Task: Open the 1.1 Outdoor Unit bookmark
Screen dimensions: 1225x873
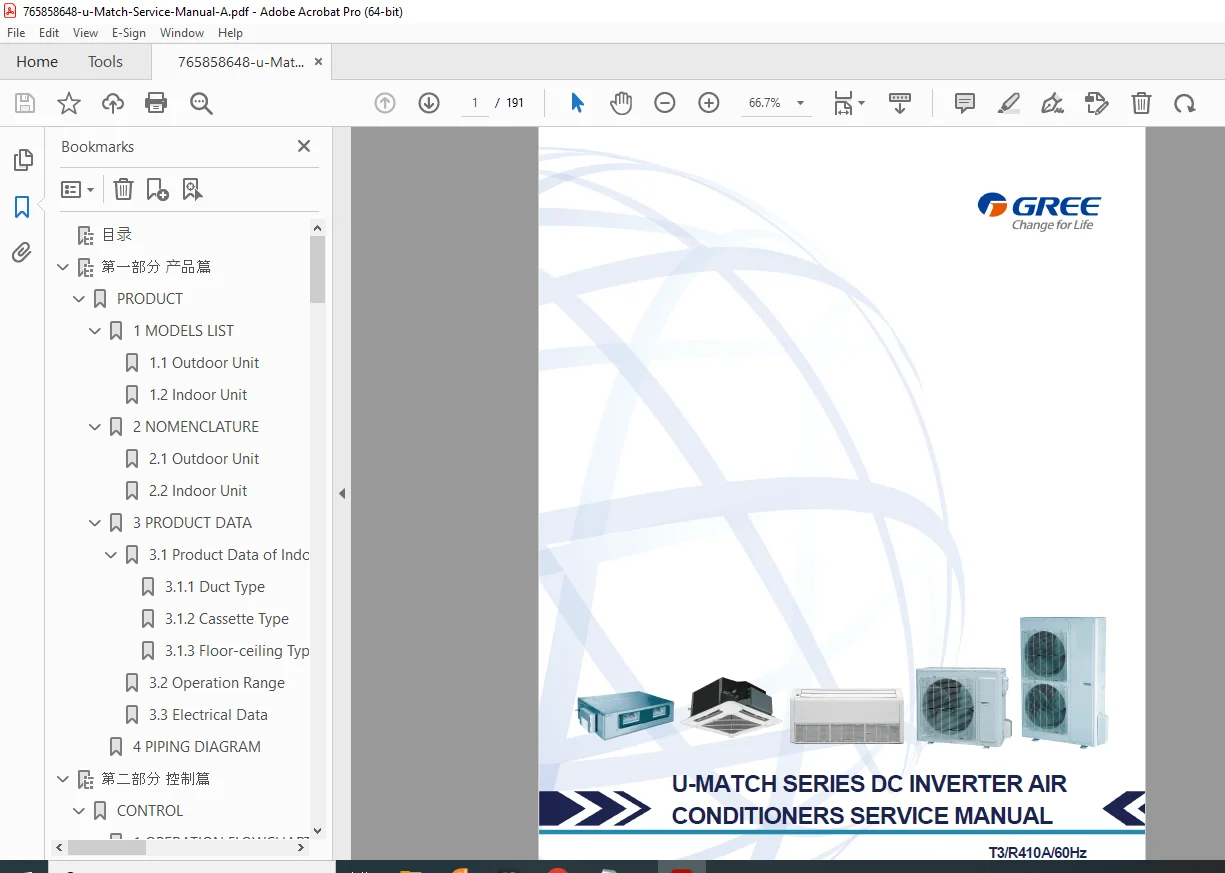Action: (204, 363)
